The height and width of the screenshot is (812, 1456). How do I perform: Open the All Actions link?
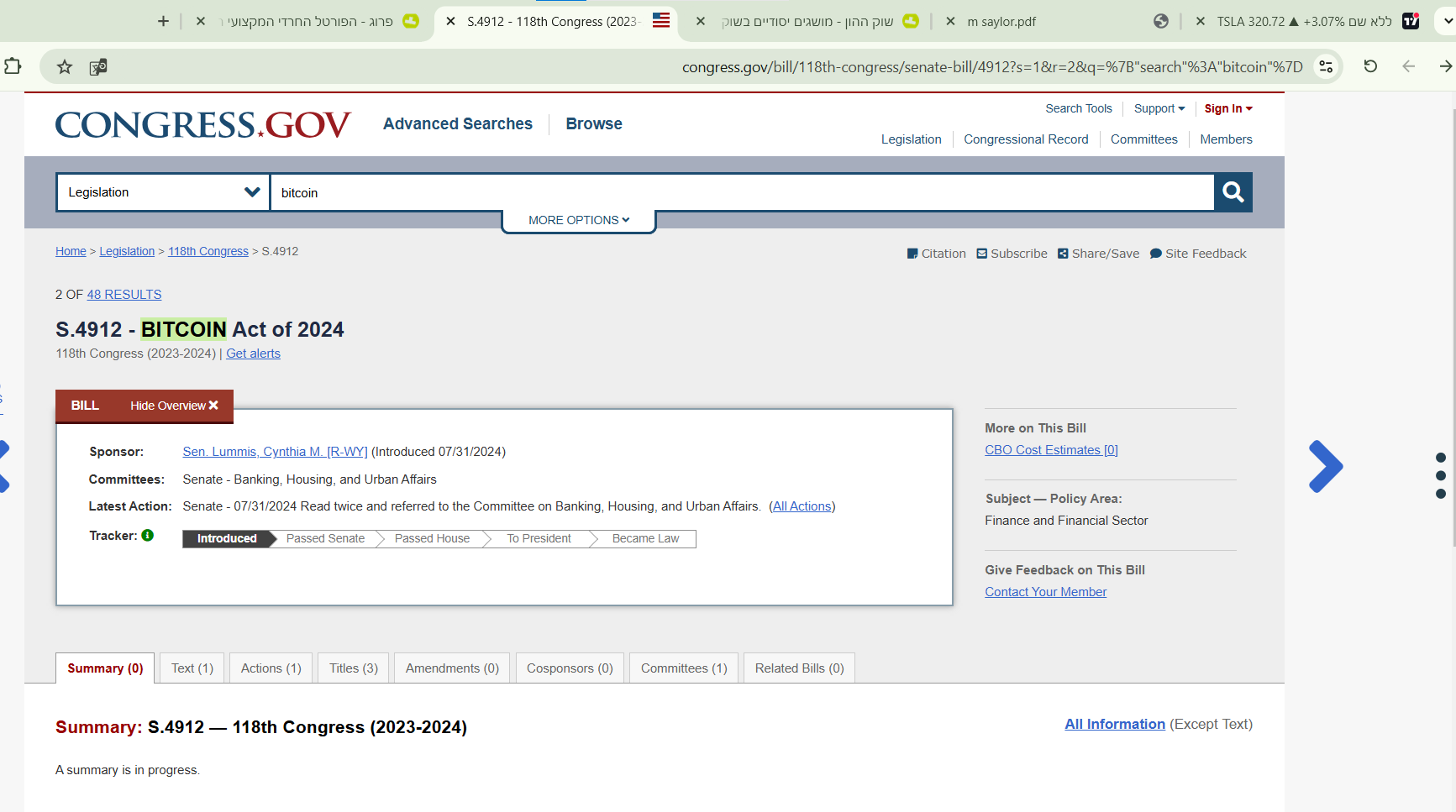click(x=802, y=506)
